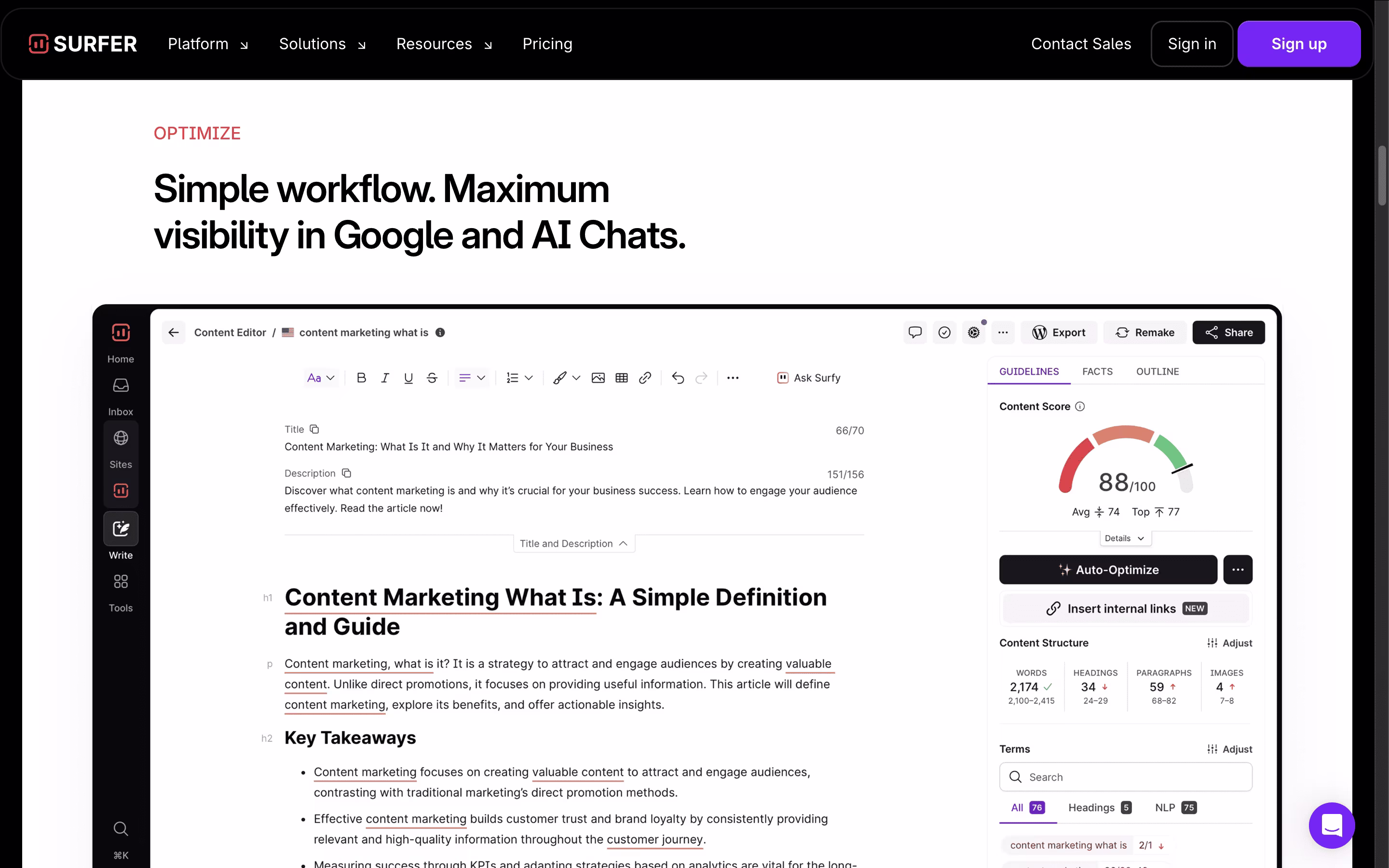Click Adjust next to Content Structure
Viewport: 1389px width, 868px height.
tap(1229, 643)
